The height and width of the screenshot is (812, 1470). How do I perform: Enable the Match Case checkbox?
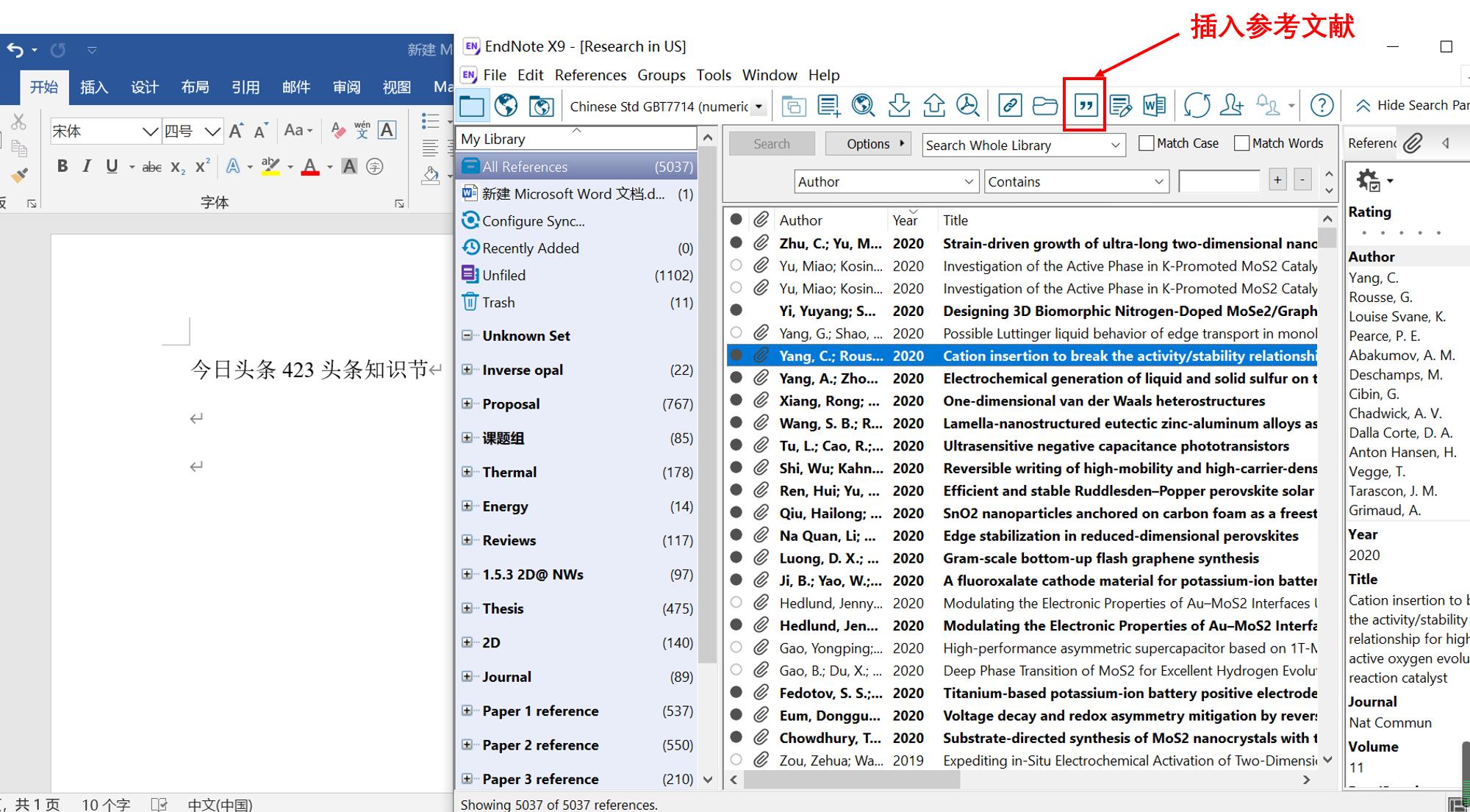[x=1146, y=143]
